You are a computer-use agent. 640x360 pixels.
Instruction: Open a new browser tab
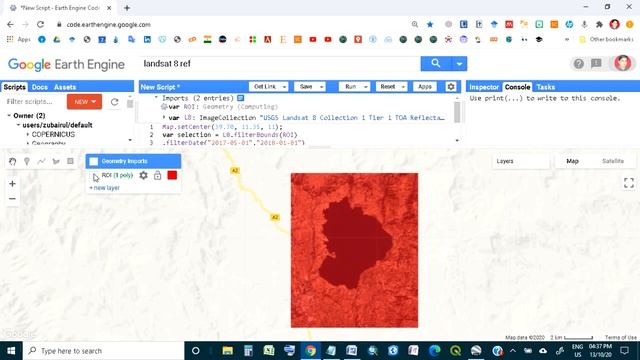127,8
